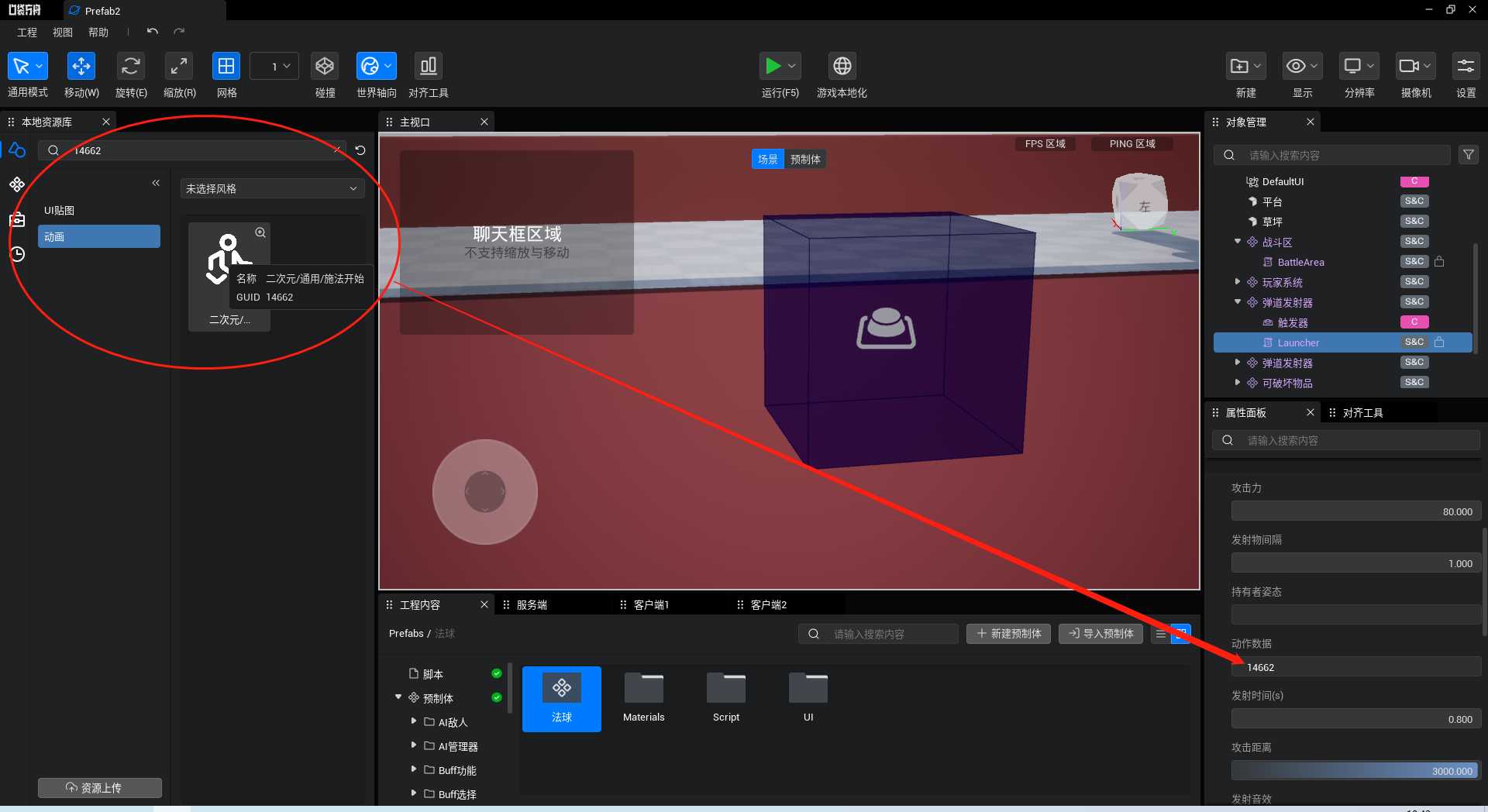Click the 资源上传 upload button

point(100,788)
